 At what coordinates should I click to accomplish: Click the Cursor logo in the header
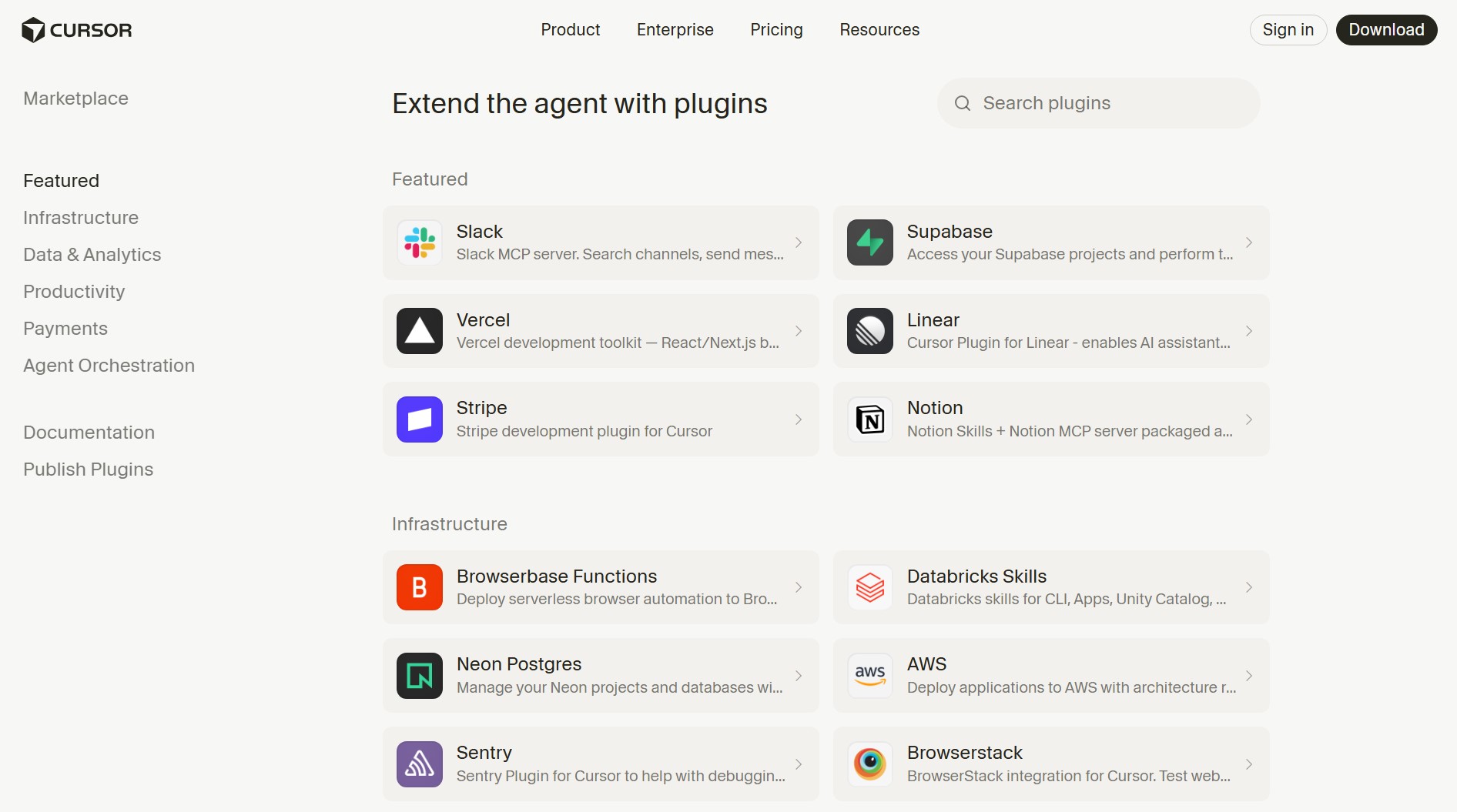coord(77,30)
